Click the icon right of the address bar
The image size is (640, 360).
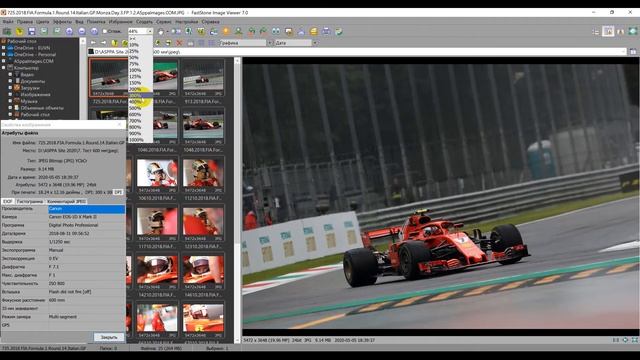coord(633,52)
